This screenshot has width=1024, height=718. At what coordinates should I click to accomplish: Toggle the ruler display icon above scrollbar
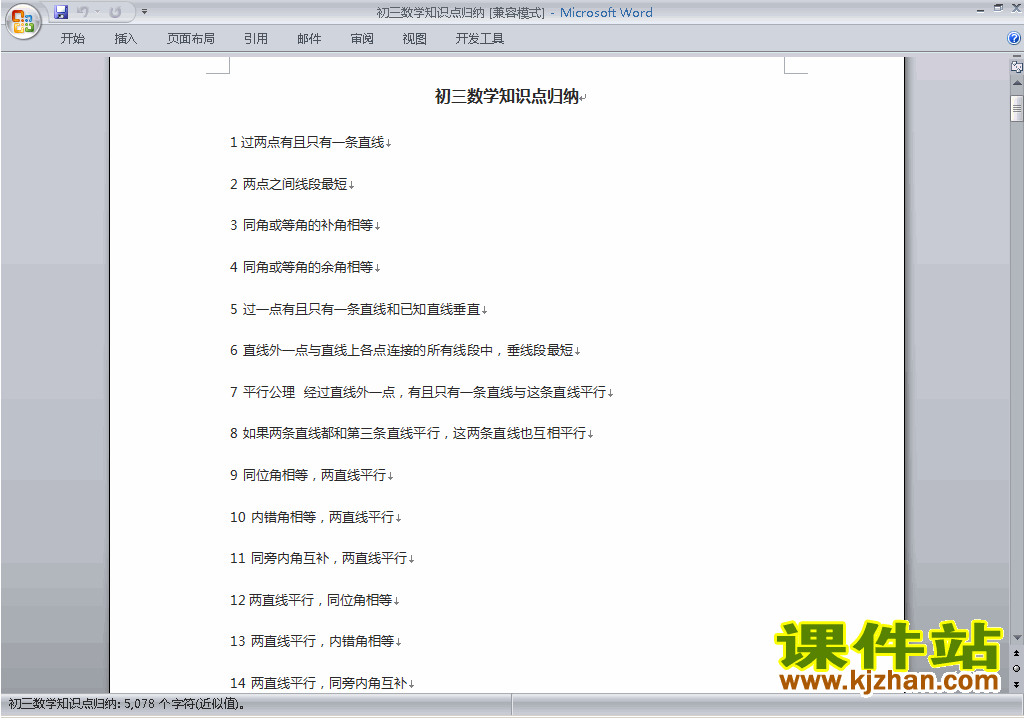tap(1016, 66)
